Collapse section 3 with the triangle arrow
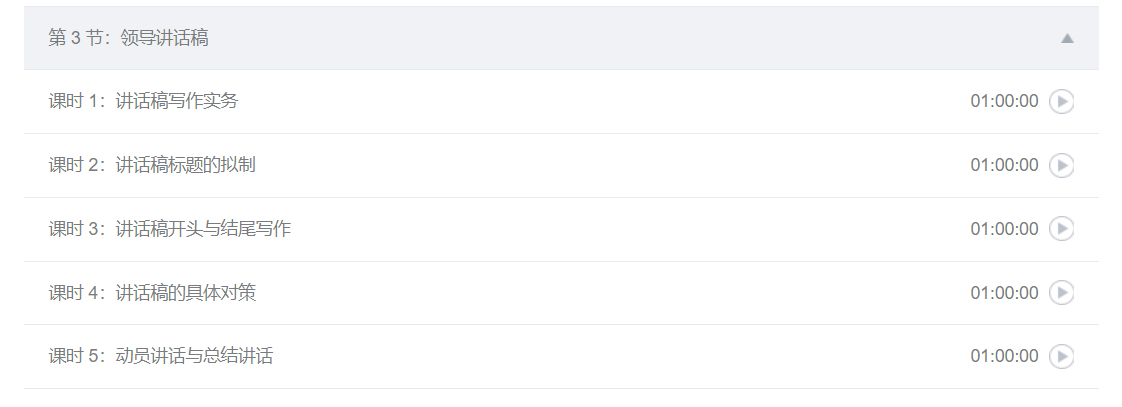 point(1067,39)
